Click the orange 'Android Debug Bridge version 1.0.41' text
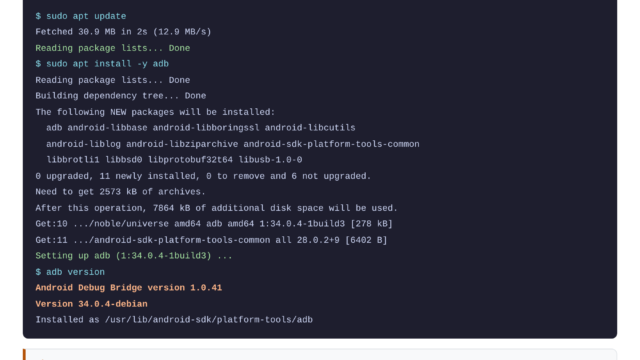 (x=129, y=288)
